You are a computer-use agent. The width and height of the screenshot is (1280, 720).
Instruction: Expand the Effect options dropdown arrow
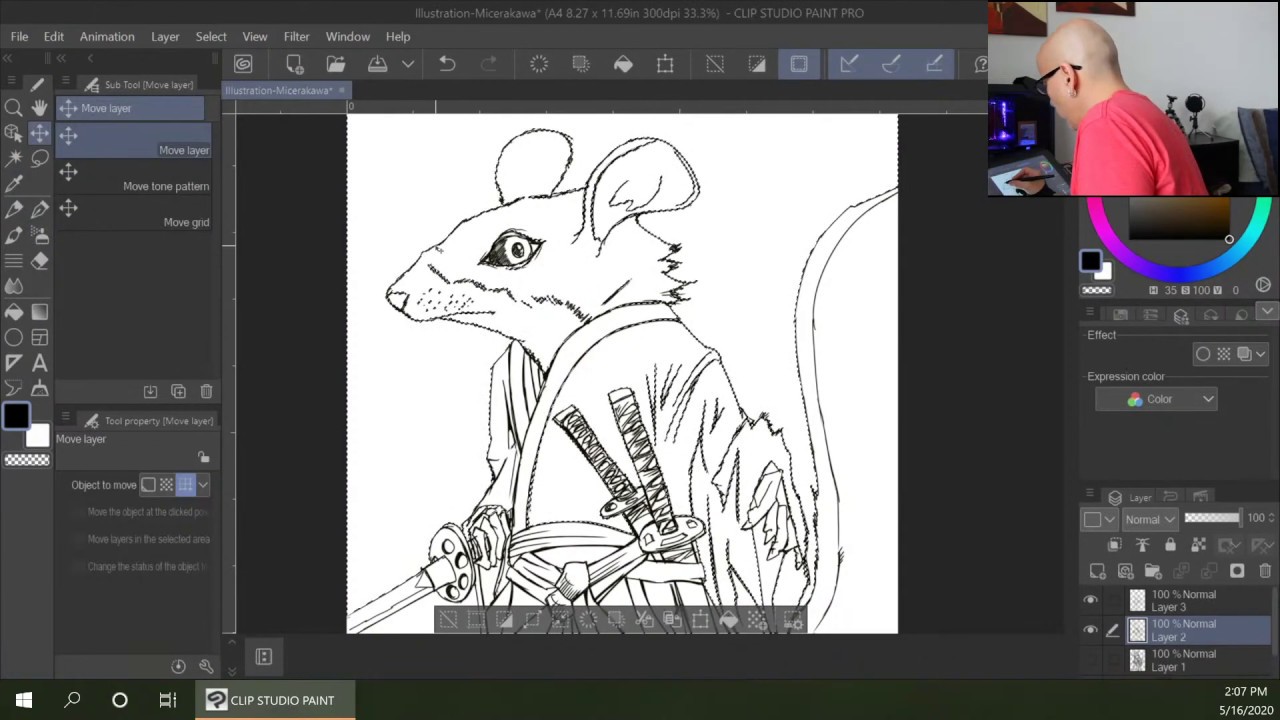pyautogui.click(x=1261, y=354)
